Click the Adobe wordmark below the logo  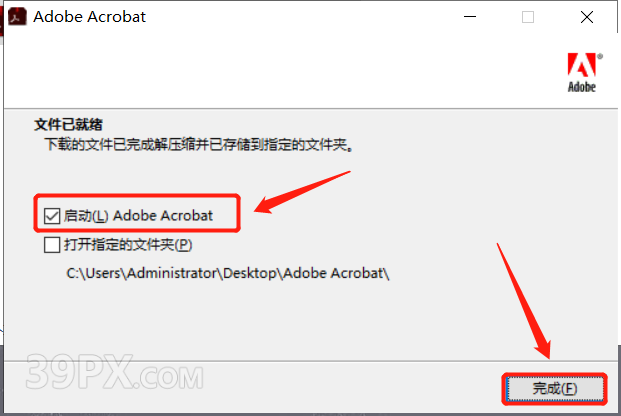click(582, 87)
